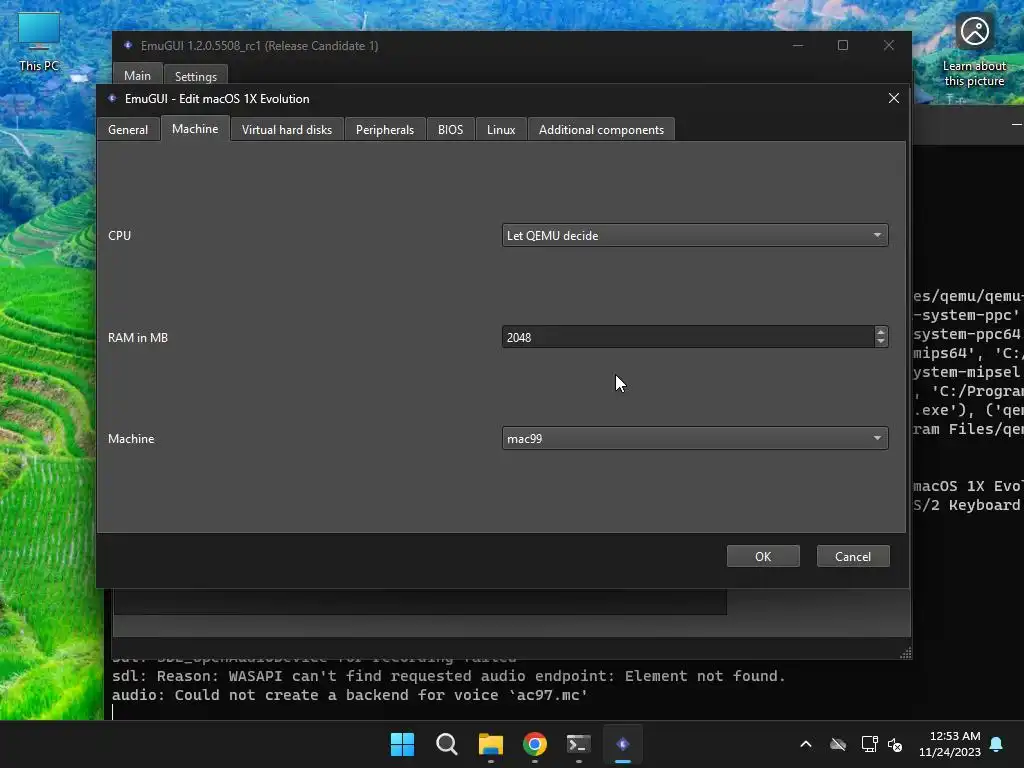Click the resize grip of EmuGUI window

[905, 653]
